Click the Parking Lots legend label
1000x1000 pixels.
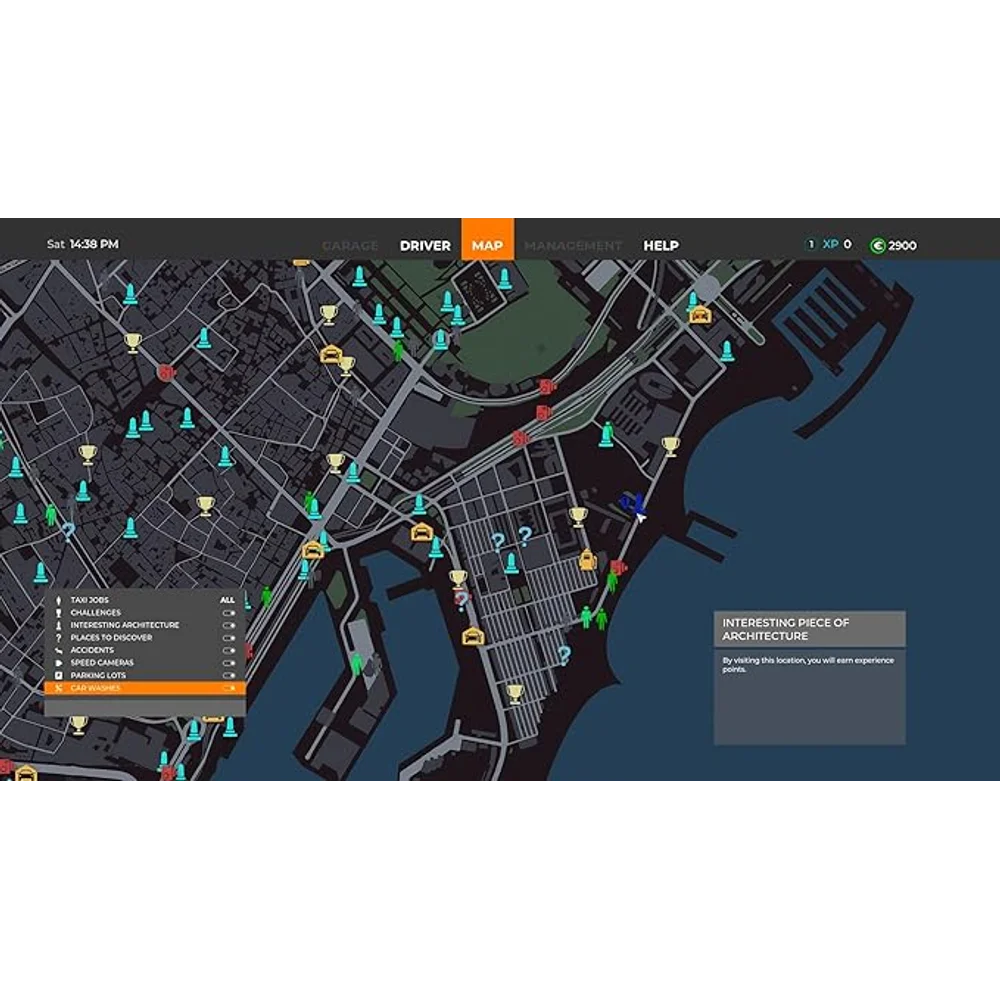(98, 675)
